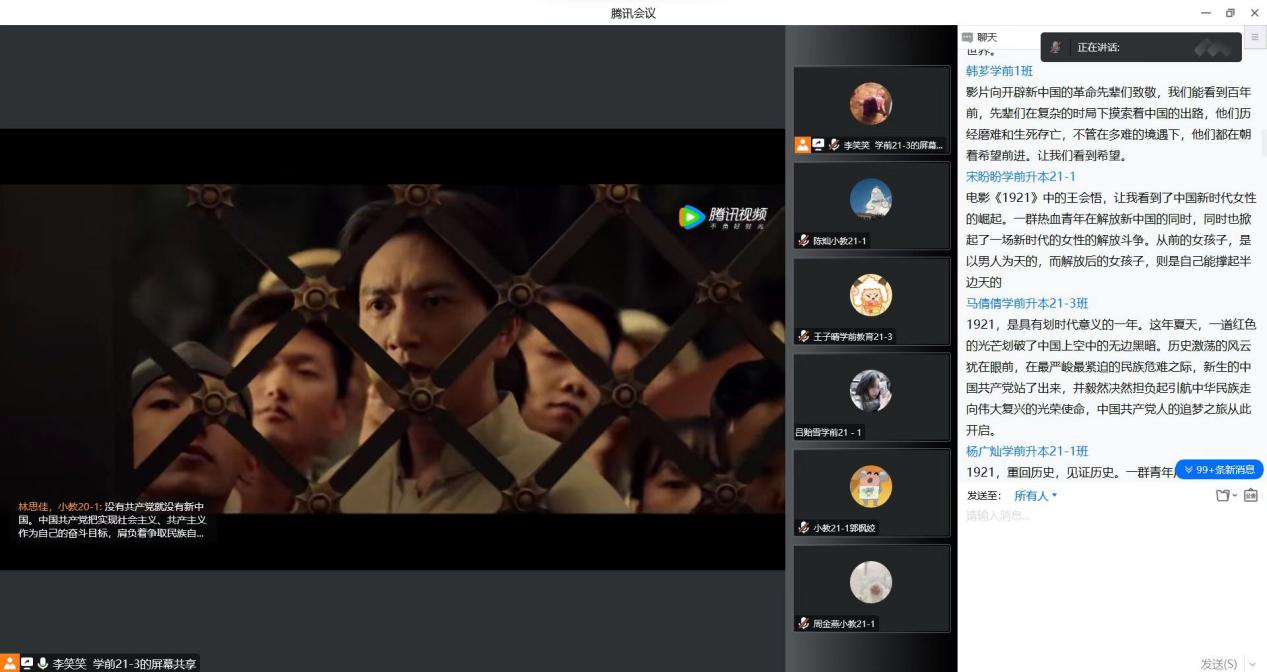This screenshot has width=1267, height=672.
Task: Click the muted mic icon beside 陈灿小教21-1
Action: coord(804,240)
